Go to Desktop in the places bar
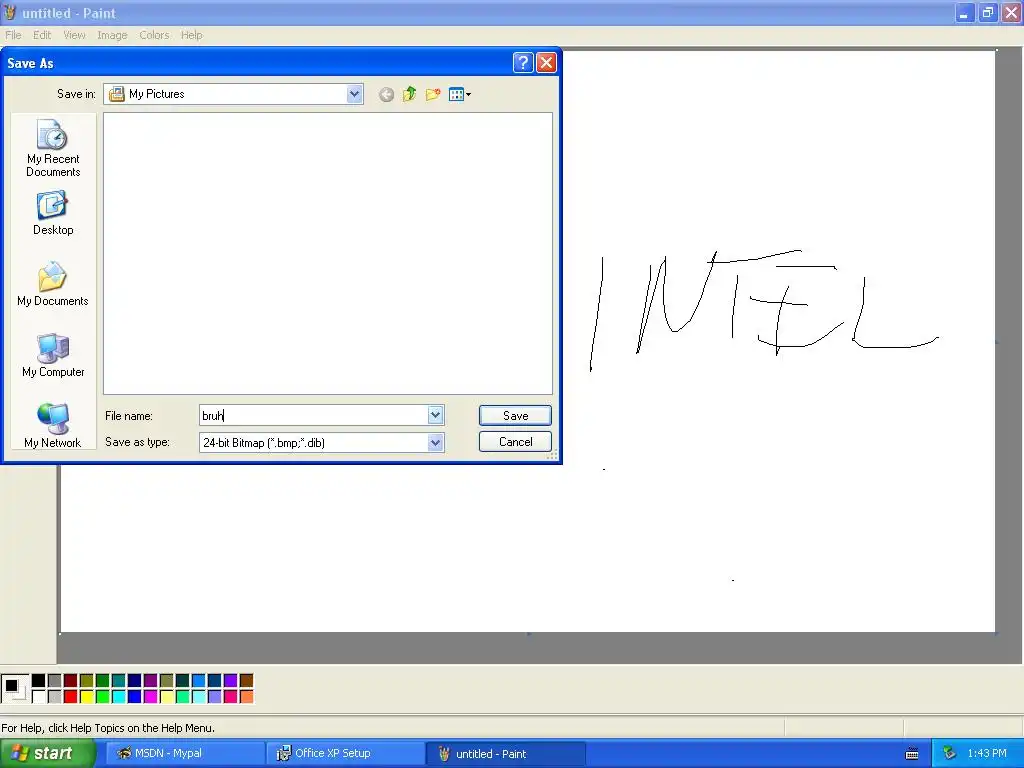This screenshot has height=768, width=1024. point(53,214)
